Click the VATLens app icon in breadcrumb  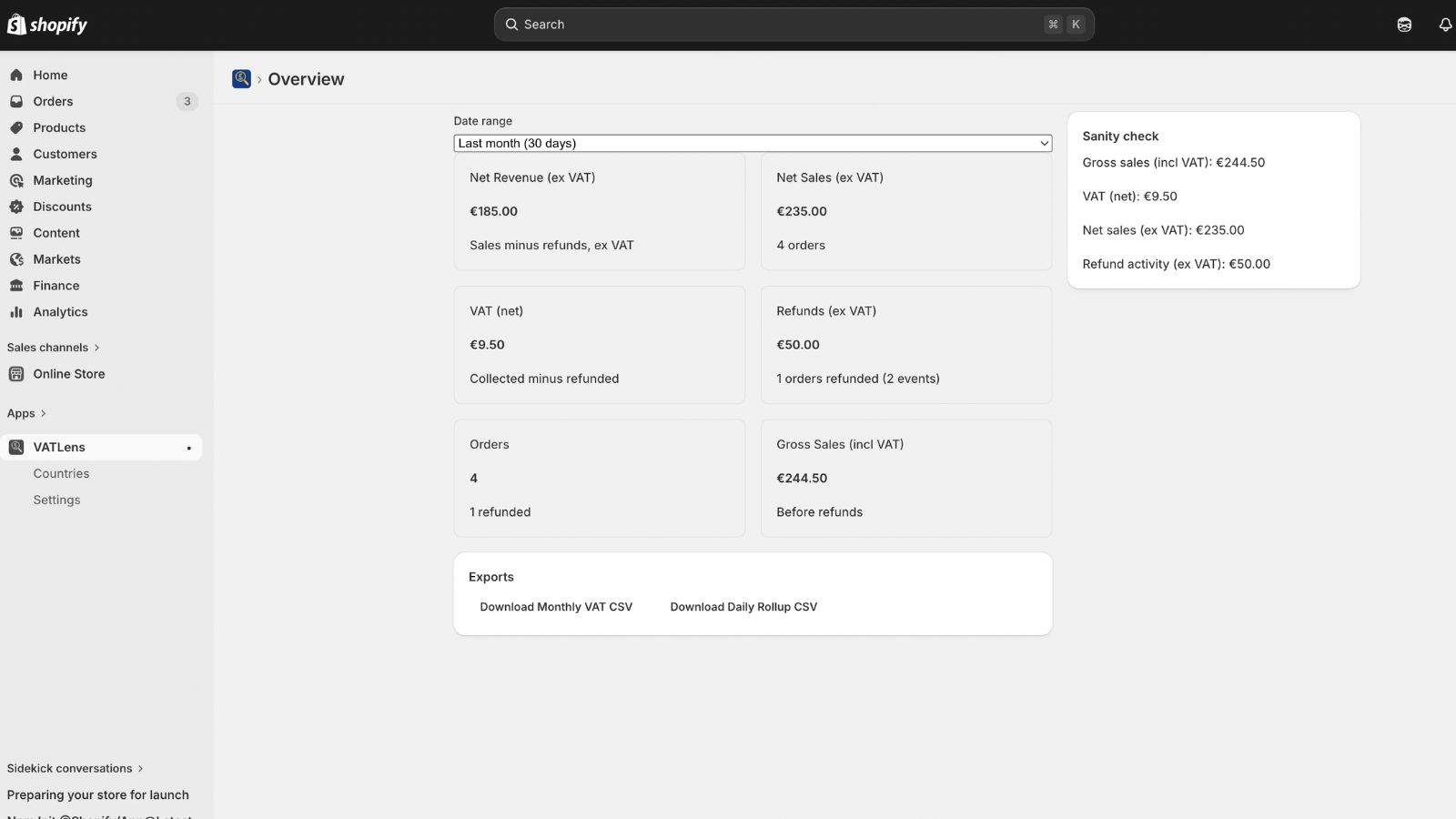tap(241, 79)
